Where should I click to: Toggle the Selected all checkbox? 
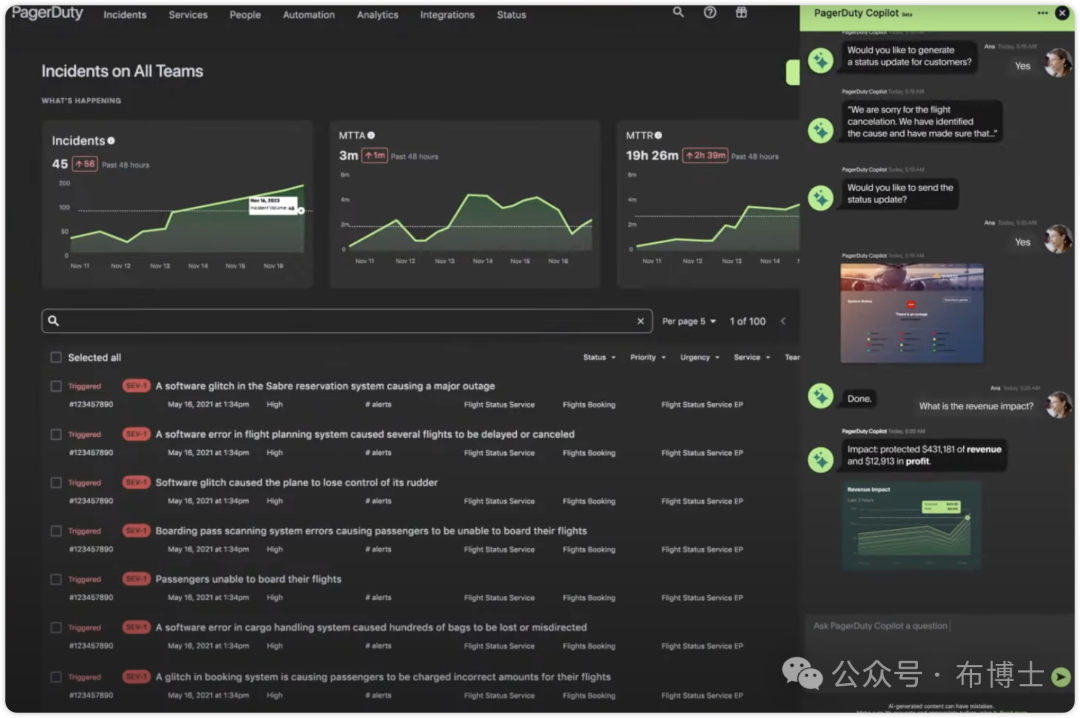pos(56,357)
